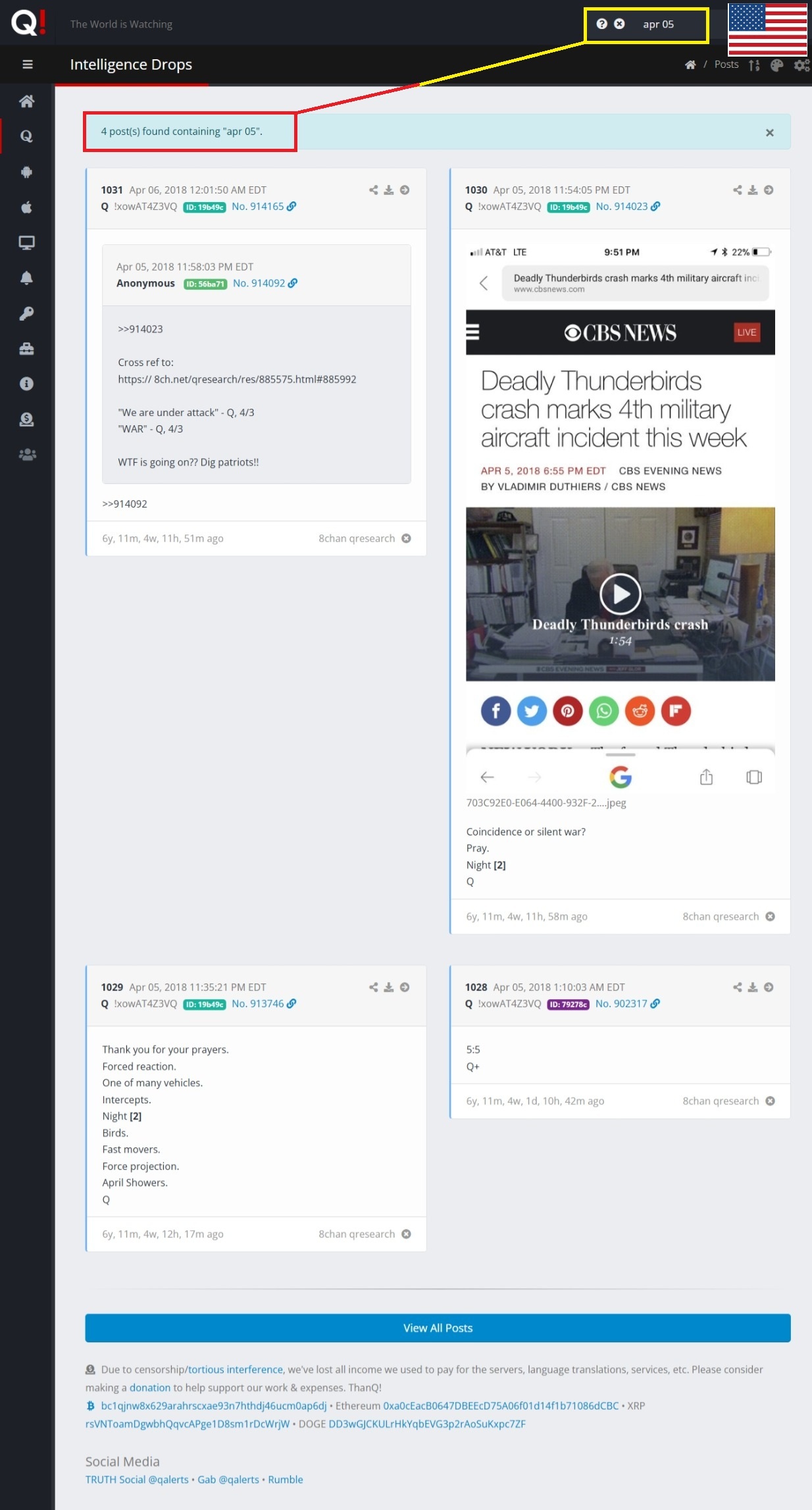The image size is (812, 1510).
Task: Expand post 1028 arrow circle icon
Action: tap(769, 987)
